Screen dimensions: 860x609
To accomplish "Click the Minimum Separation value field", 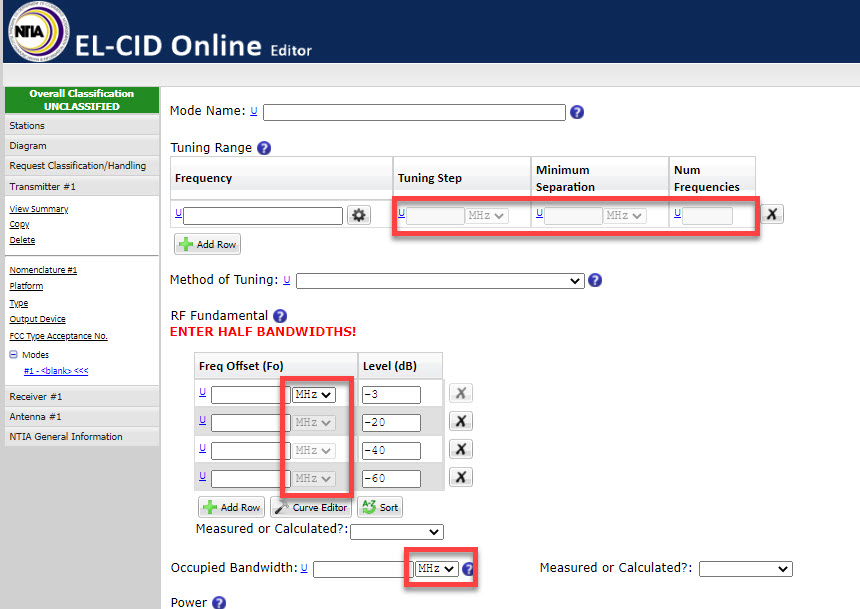I will click(x=574, y=216).
